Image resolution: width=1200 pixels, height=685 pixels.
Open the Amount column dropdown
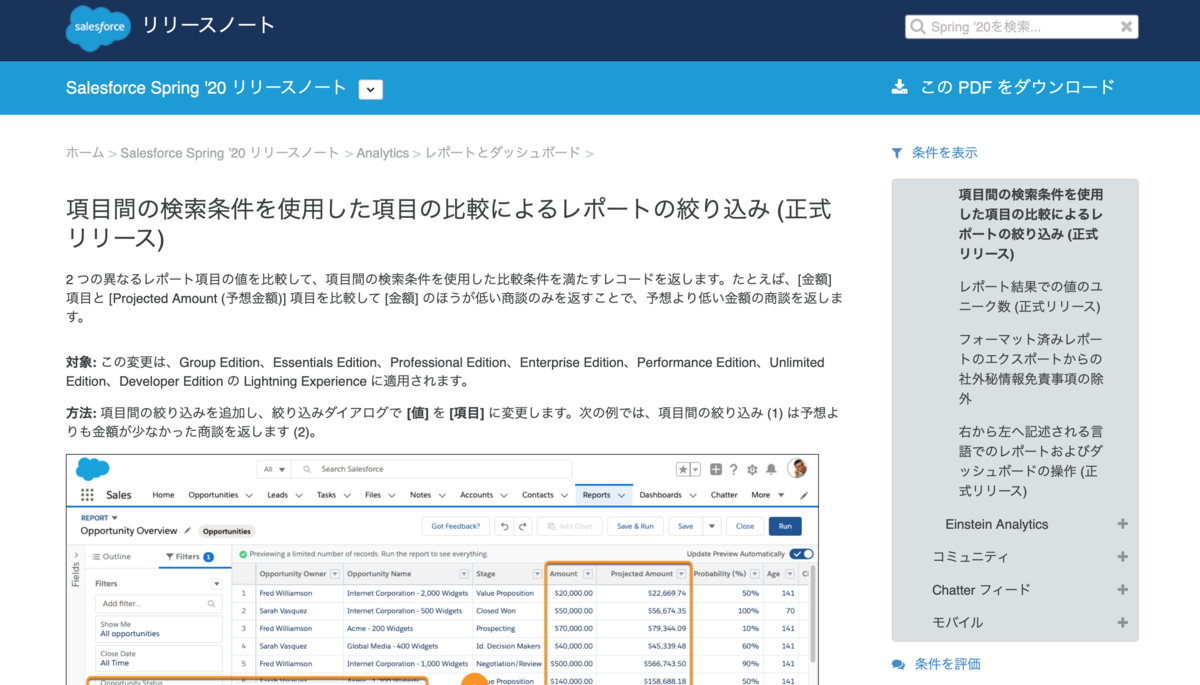tap(588, 574)
